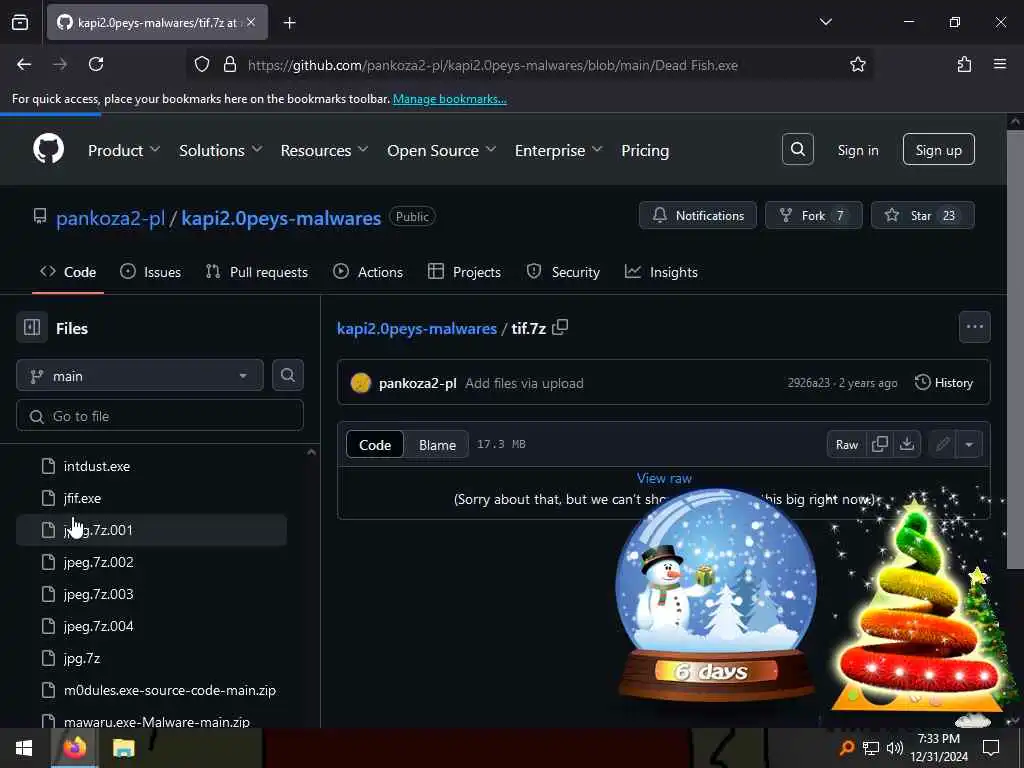
Task: Switch to Code view toggle
Action: 375,445
